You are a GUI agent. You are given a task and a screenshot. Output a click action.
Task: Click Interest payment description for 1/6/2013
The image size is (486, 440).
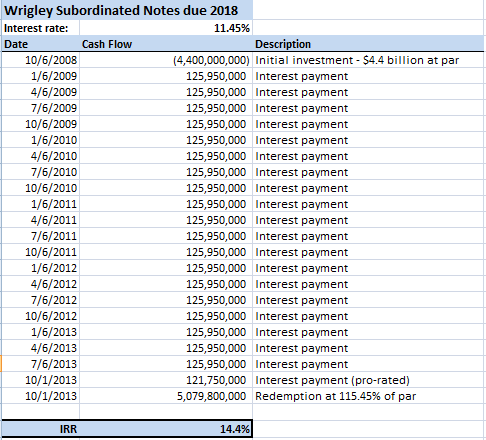(x=368, y=332)
